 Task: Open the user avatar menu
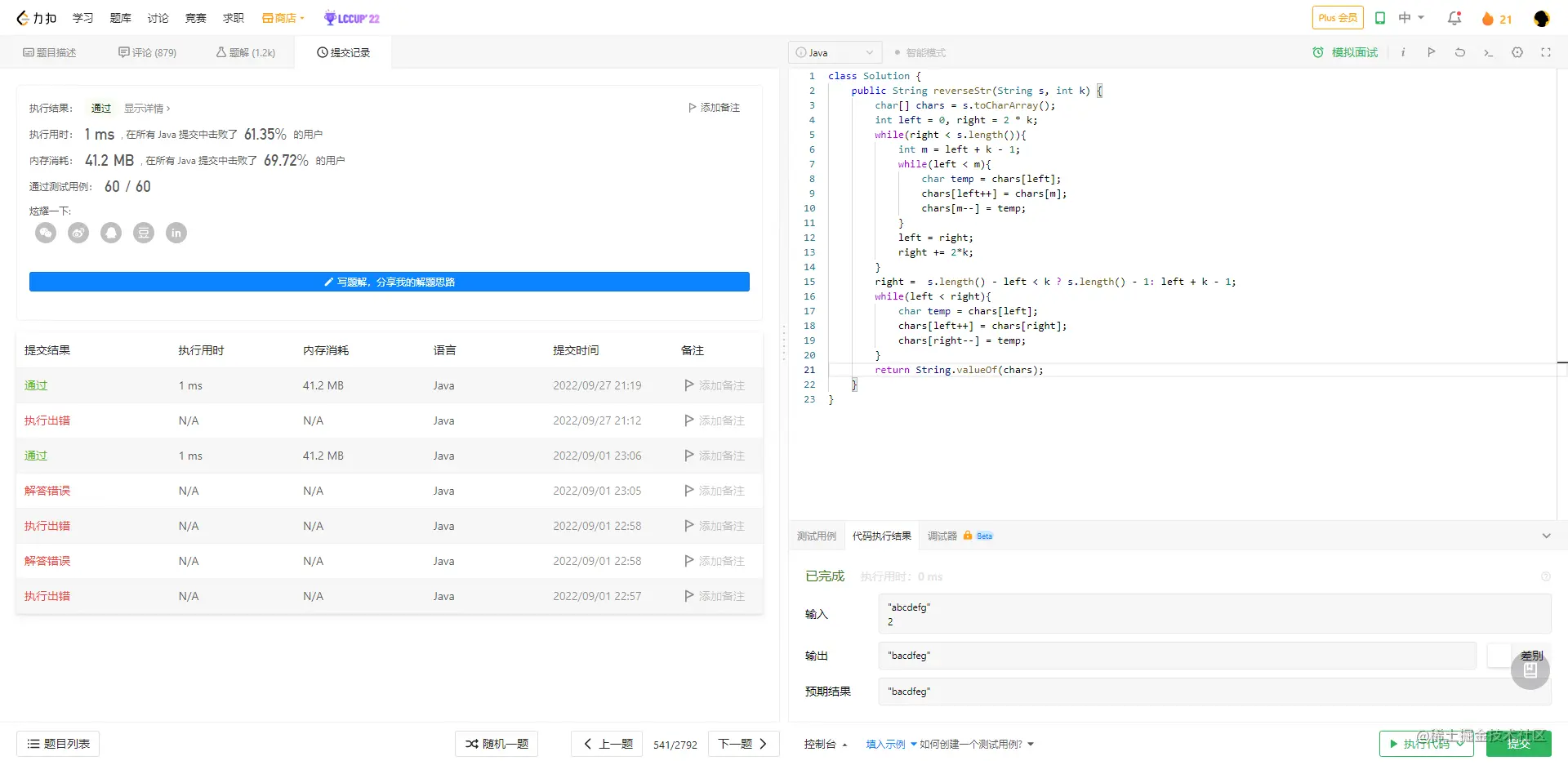[1541, 18]
